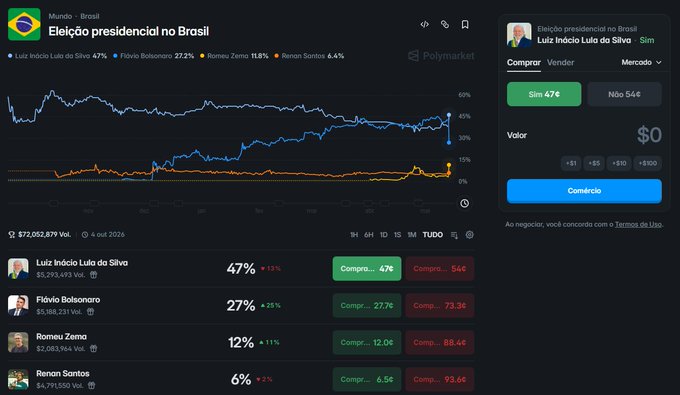Select the Não 54¢ option
The height and width of the screenshot is (395, 680).
click(624, 94)
